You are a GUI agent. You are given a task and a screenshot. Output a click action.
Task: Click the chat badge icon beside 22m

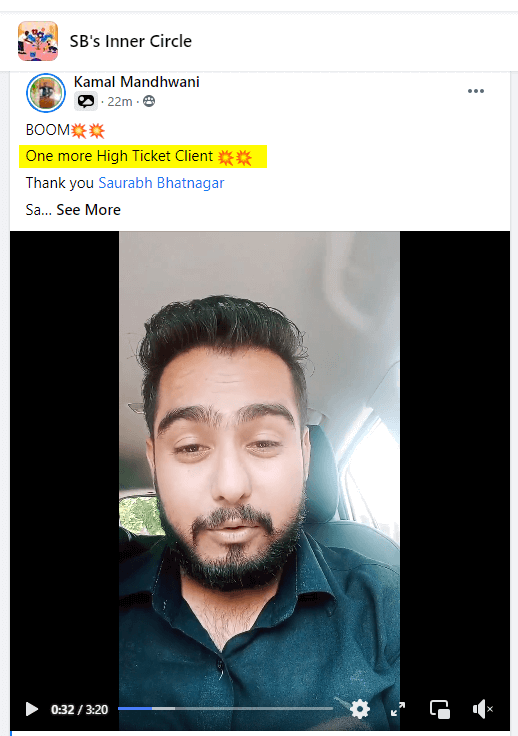point(86,101)
